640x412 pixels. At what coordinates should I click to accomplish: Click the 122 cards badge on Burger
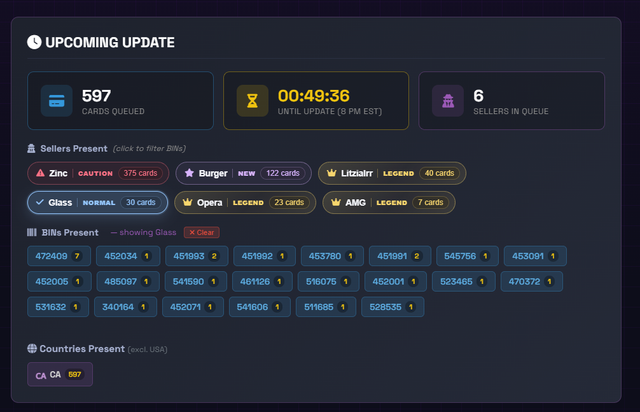[283, 173]
